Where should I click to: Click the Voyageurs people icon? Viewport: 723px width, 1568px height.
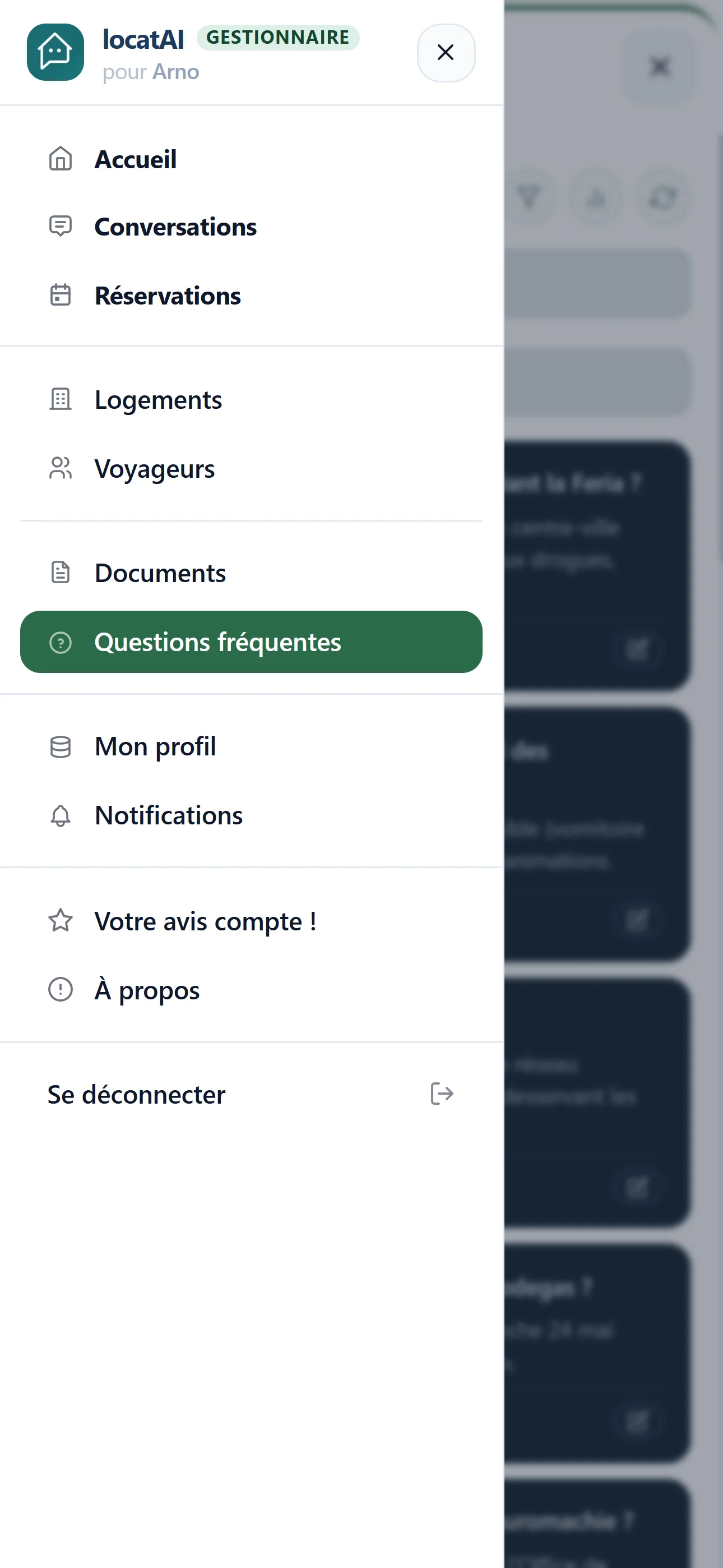click(61, 468)
